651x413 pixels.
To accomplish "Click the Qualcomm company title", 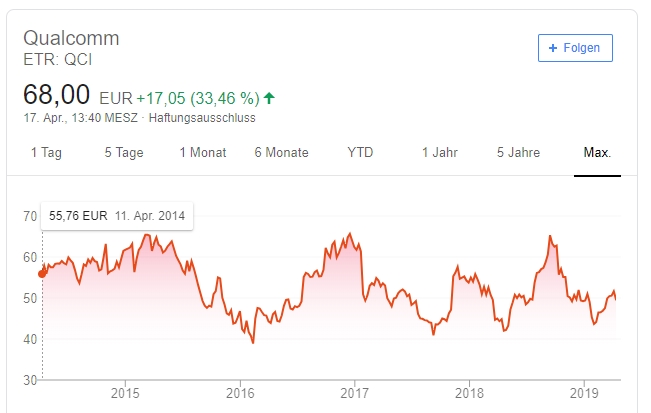I will 71,38.
